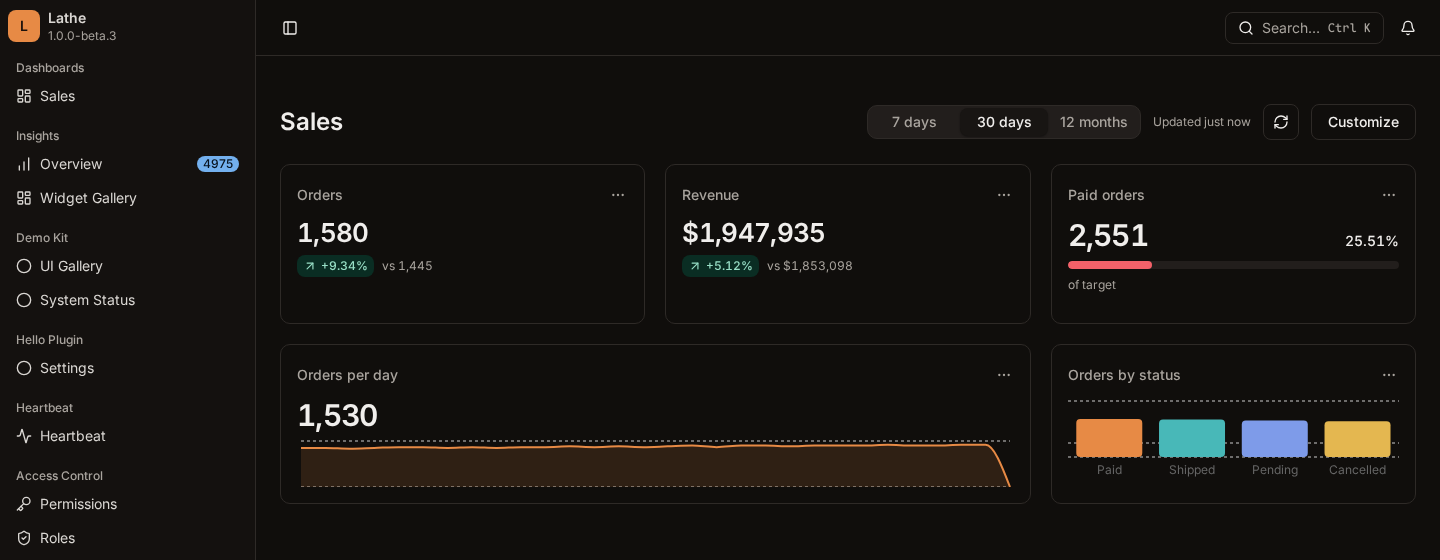Open Hello Plugin Settings

click(x=128, y=368)
